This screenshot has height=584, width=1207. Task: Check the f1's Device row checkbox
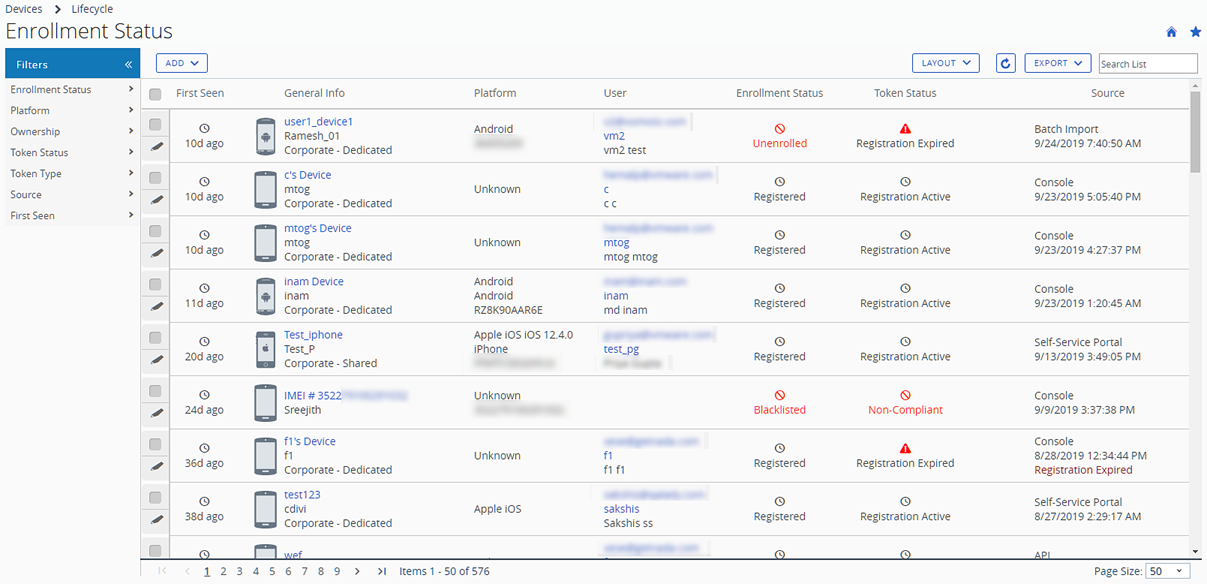click(155, 444)
